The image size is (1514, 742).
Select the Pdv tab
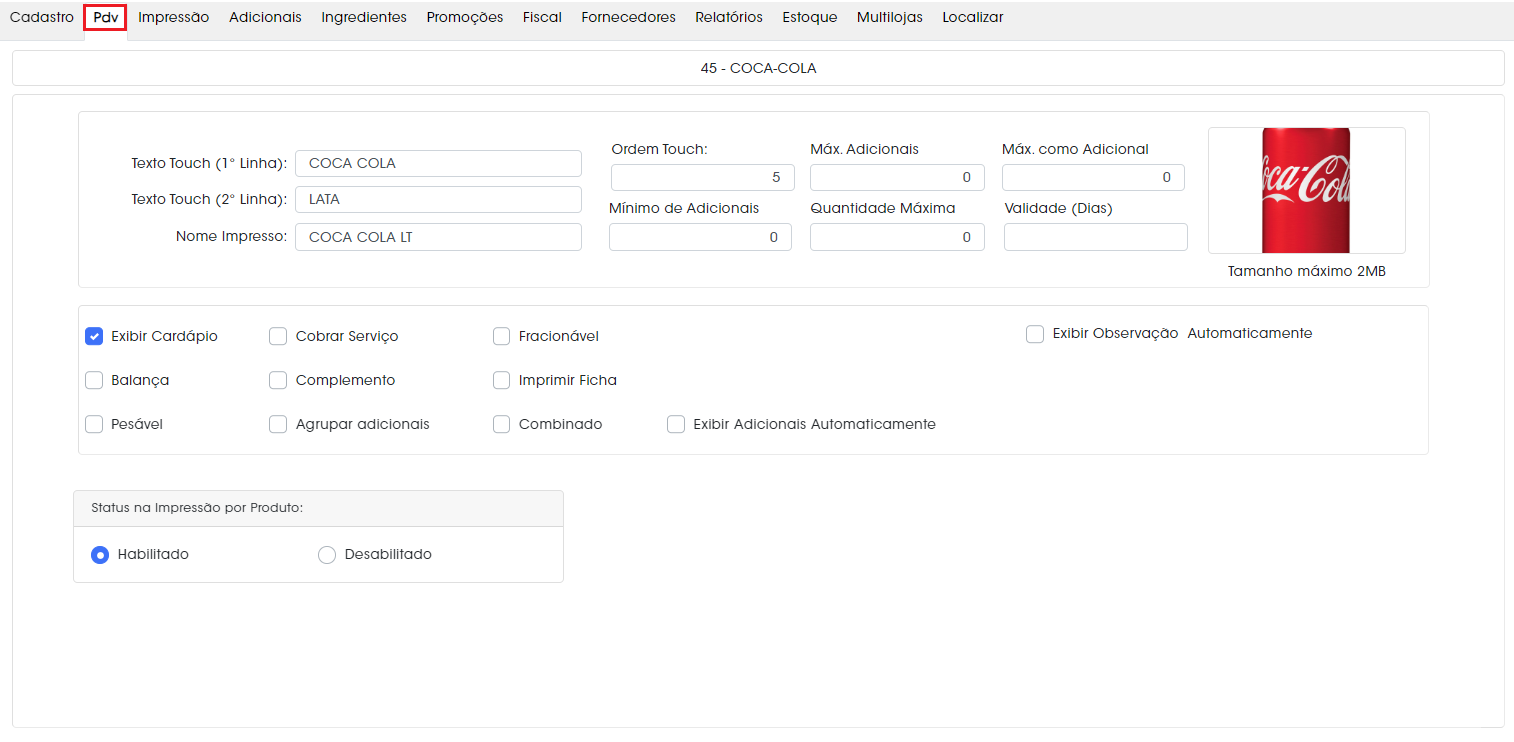point(105,17)
